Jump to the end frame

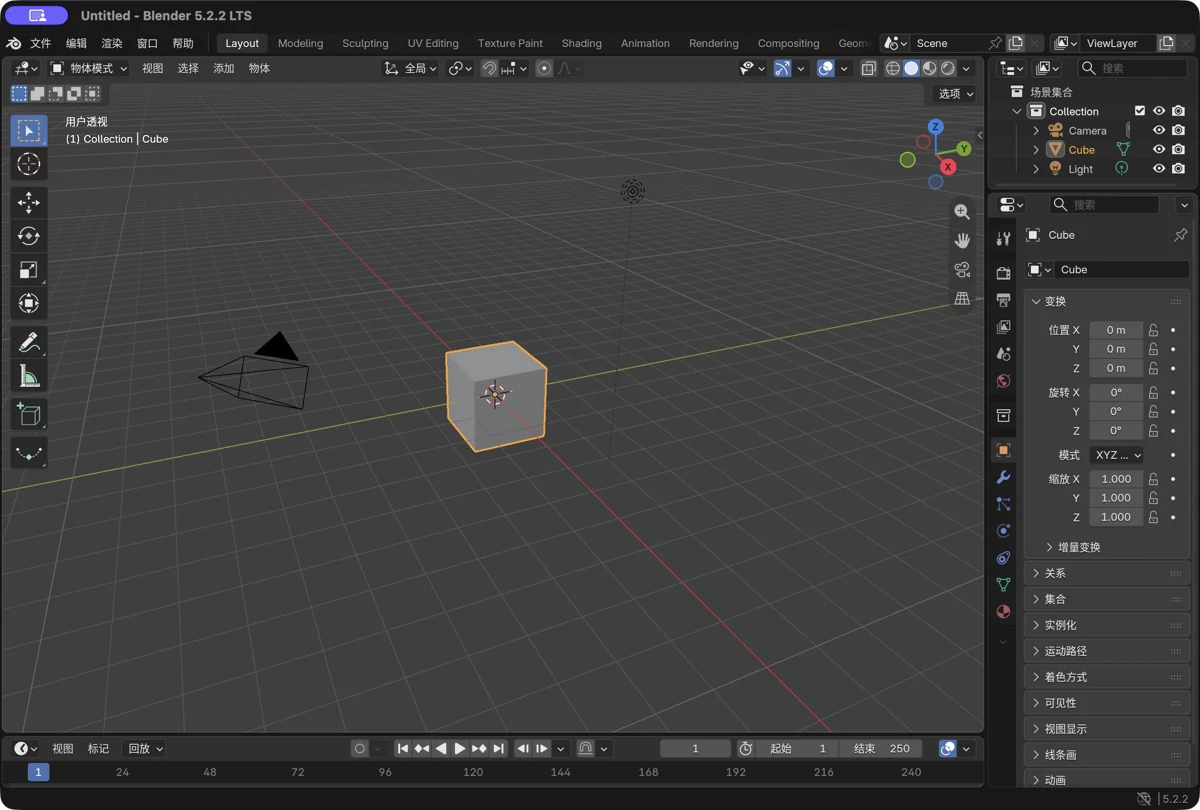pyautogui.click(x=498, y=748)
